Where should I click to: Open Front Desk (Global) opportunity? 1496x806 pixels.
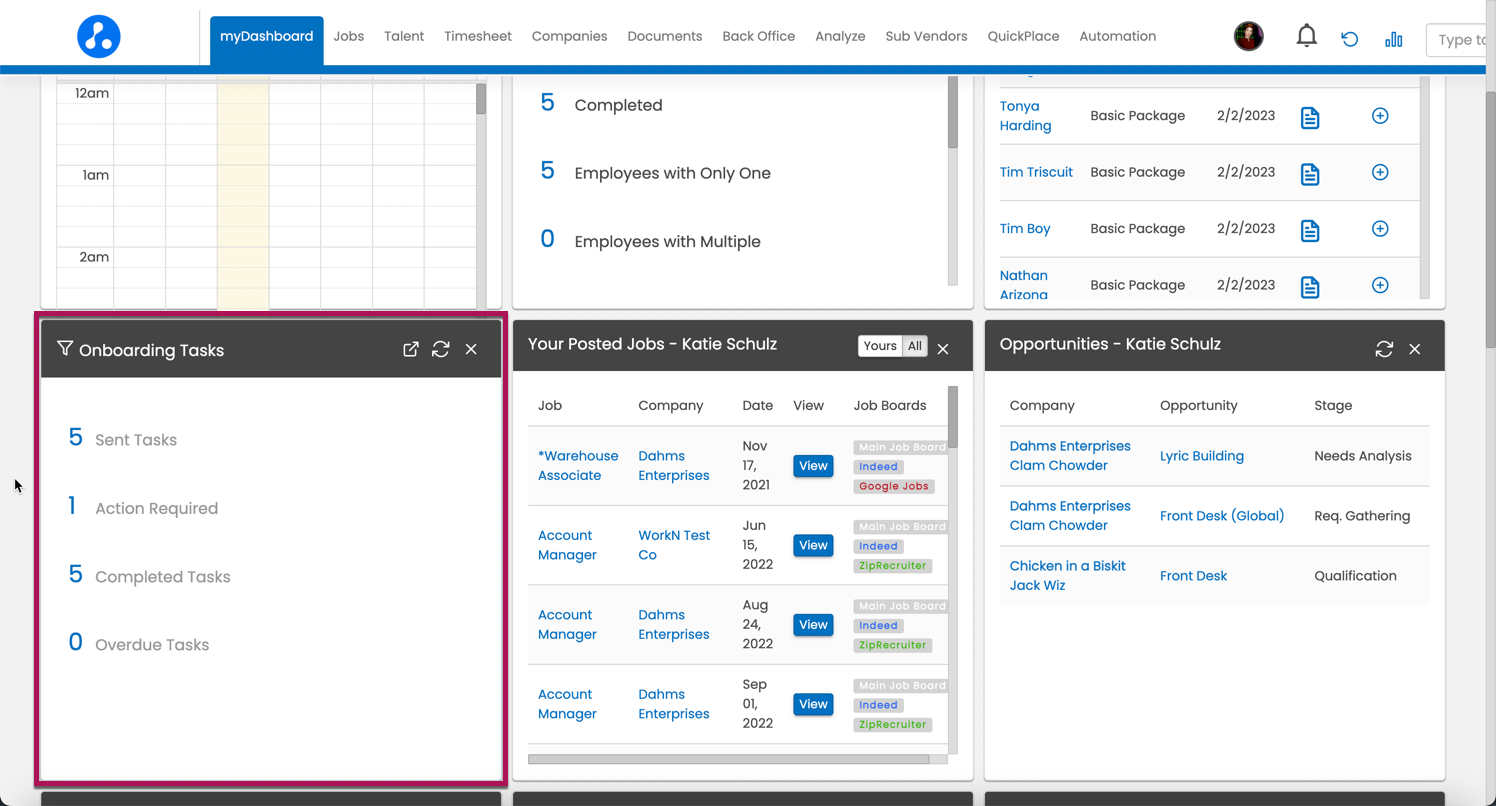[x=1222, y=516]
